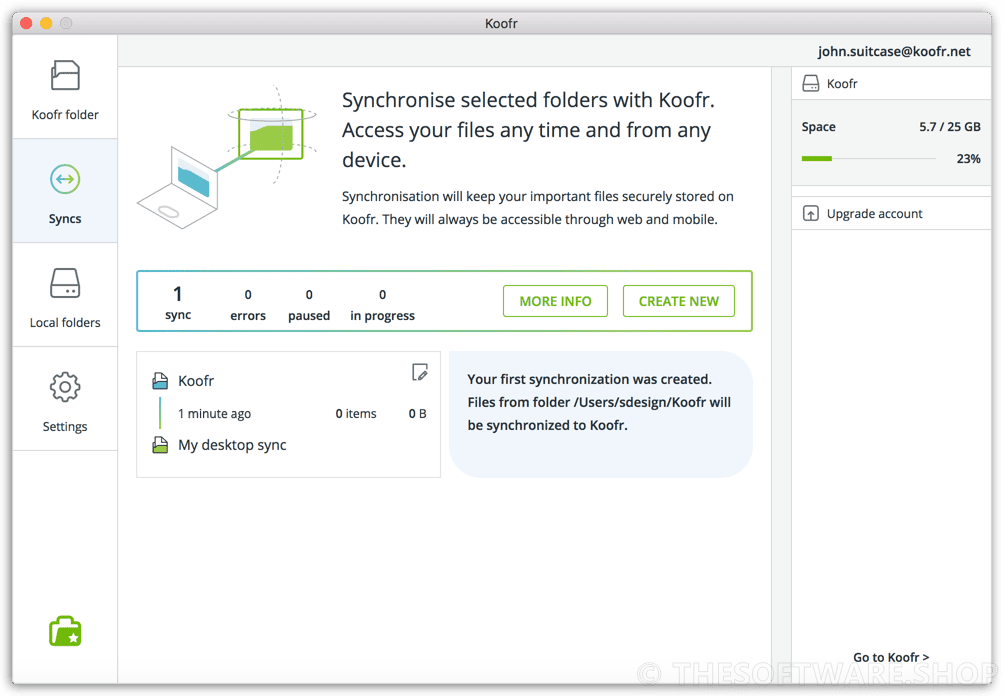Click the blue Koofr file icon in sync card
Viewport: 1004px width, 696px height.
point(160,381)
